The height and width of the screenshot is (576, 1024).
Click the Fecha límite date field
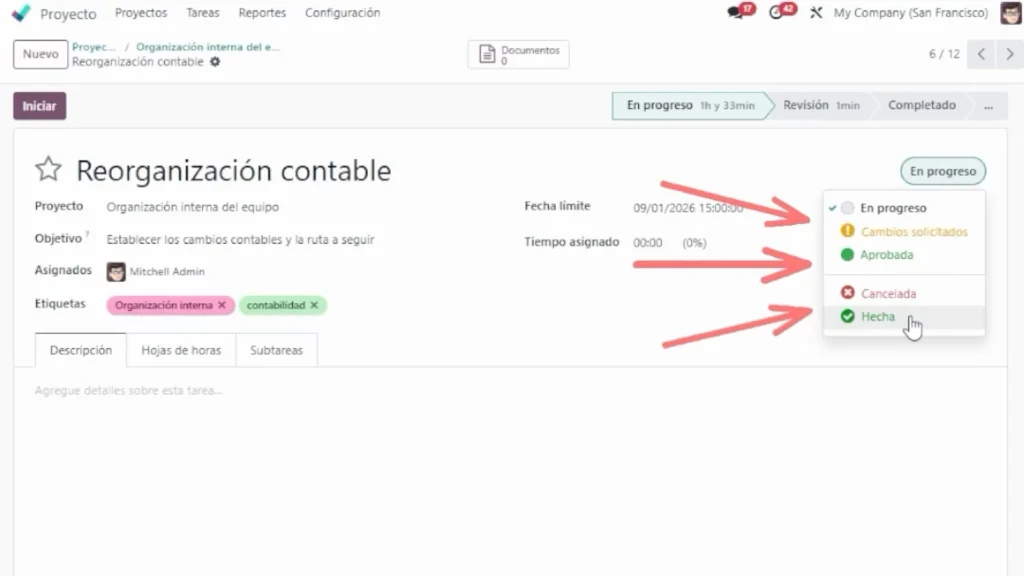(688, 208)
